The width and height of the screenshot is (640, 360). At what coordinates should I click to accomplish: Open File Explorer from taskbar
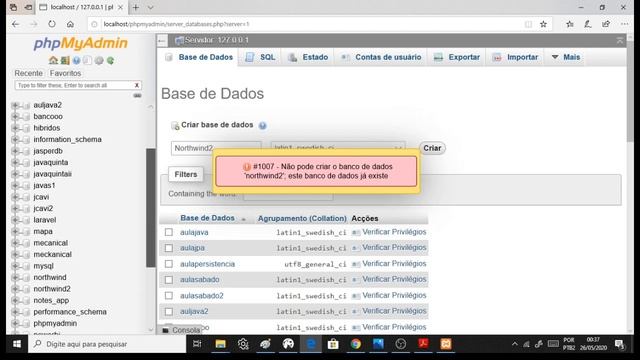pyautogui.click(x=220, y=344)
